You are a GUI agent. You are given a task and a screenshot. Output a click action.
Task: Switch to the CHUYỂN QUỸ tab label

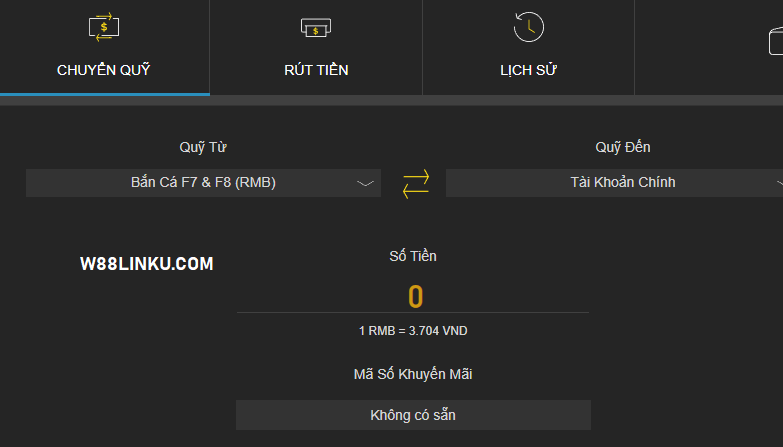point(104,70)
